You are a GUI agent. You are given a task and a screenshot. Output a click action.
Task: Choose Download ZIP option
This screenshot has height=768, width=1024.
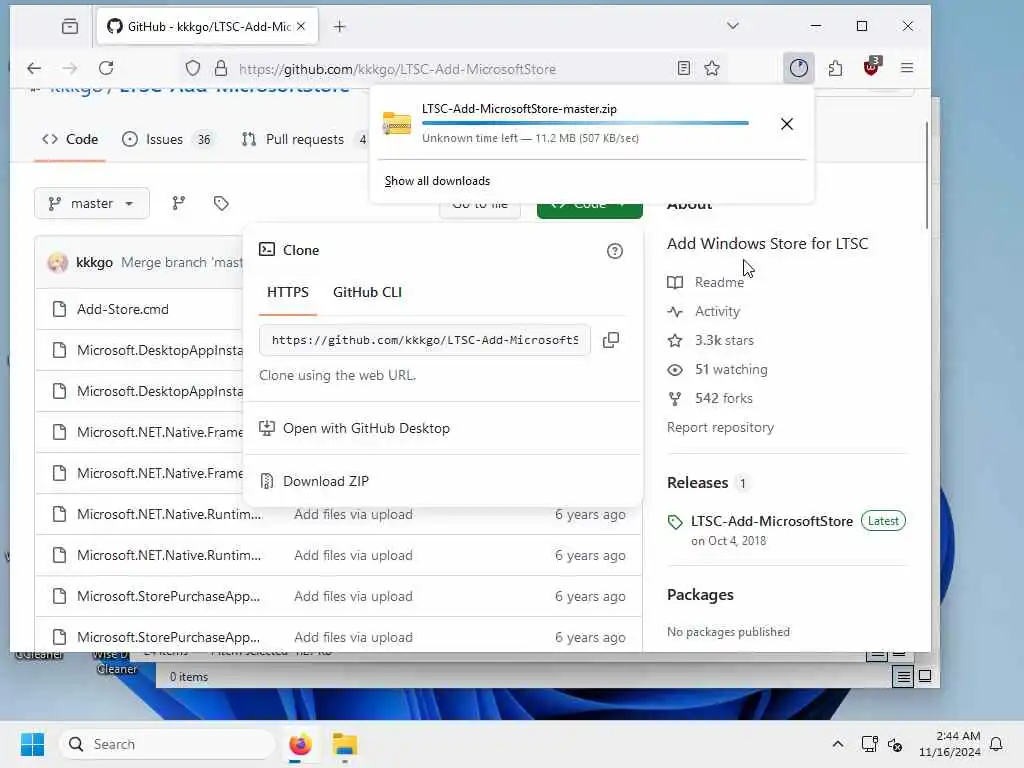tap(325, 481)
